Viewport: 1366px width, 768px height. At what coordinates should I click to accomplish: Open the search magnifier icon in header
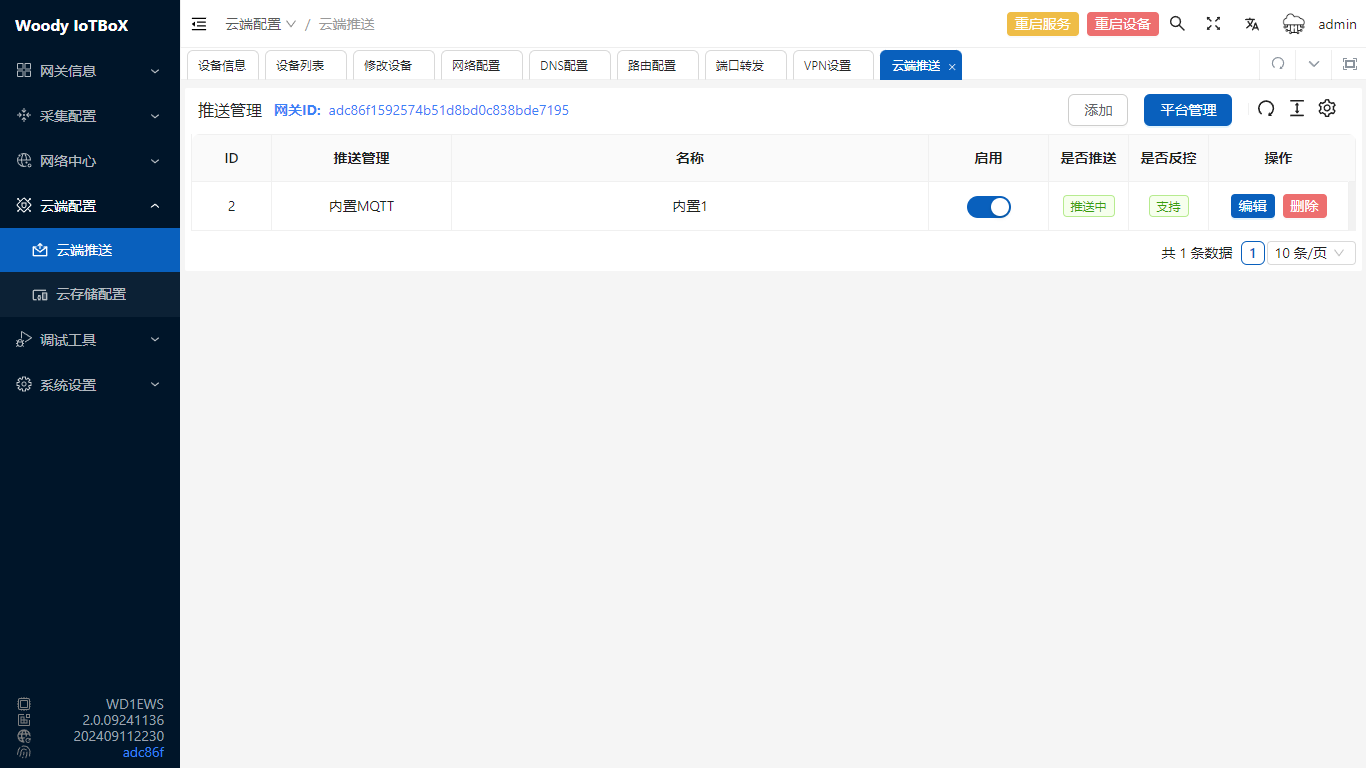[1177, 24]
